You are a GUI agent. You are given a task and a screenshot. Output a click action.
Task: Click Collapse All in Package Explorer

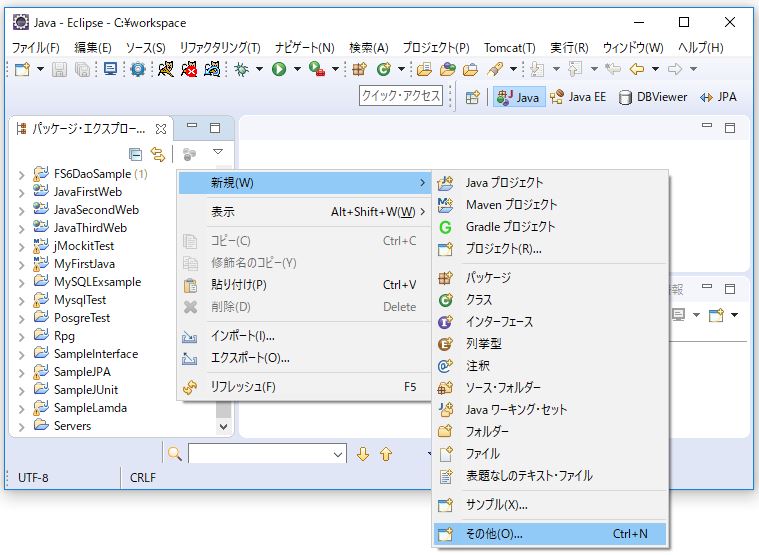tap(136, 154)
